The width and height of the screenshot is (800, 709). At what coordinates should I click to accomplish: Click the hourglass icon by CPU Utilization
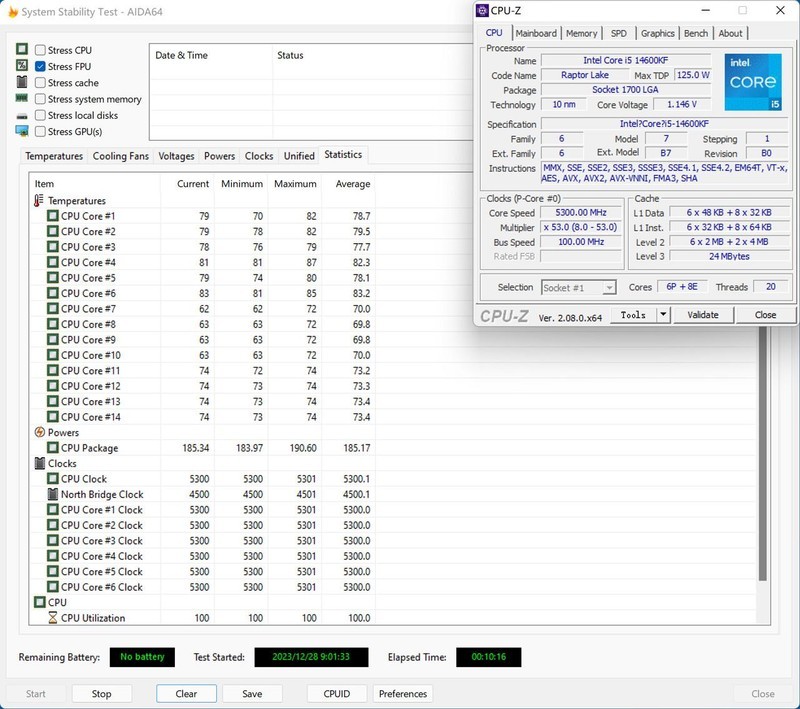tap(53, 618)
